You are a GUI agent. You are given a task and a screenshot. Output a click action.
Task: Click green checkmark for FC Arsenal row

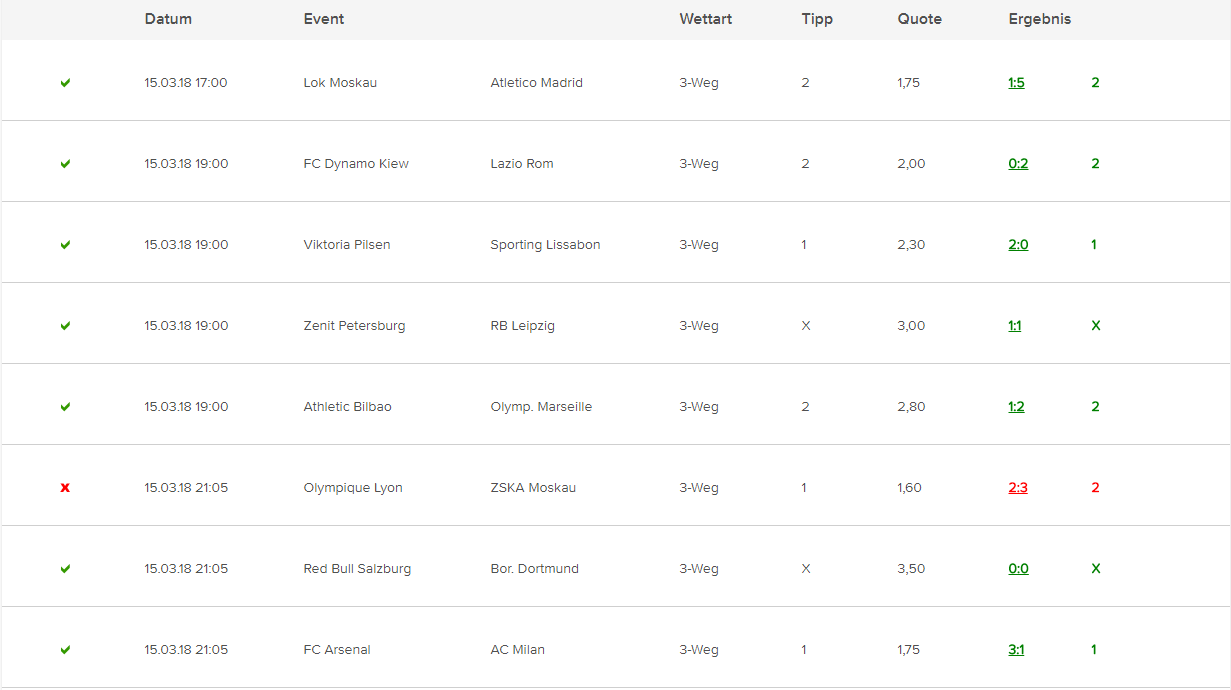(65, 650)
